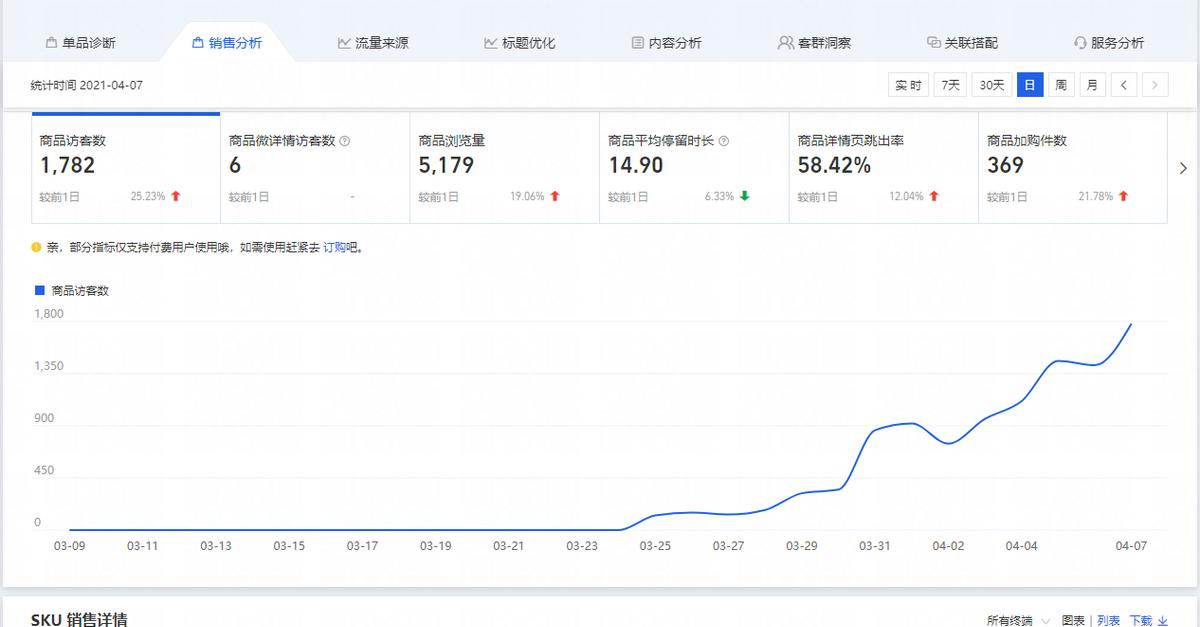The image size is (1200, 627).
Task: Select the 30天 date range
Action: pyautogui.click(x=990, y=85)
